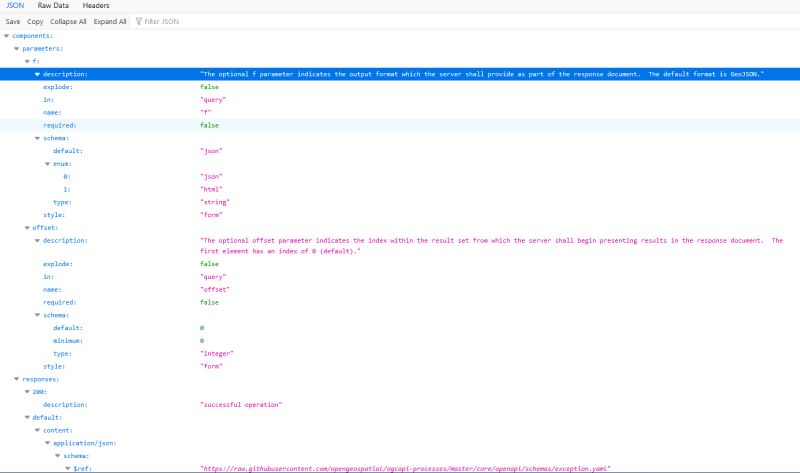
Task: Click the offset description value text
Action: click(491, 245)
